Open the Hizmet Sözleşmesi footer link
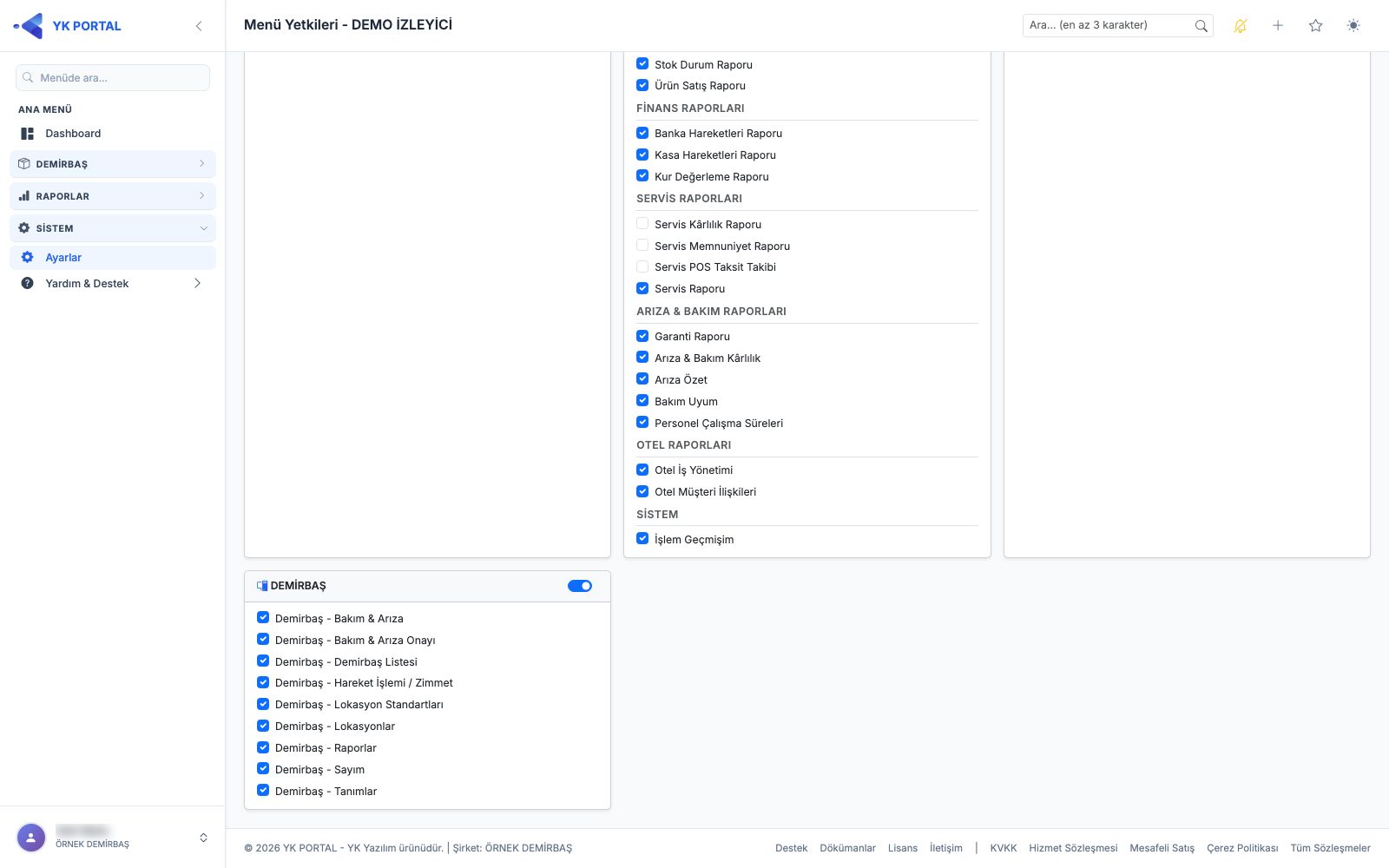The image size is (1389, 868). point(1073,848)
